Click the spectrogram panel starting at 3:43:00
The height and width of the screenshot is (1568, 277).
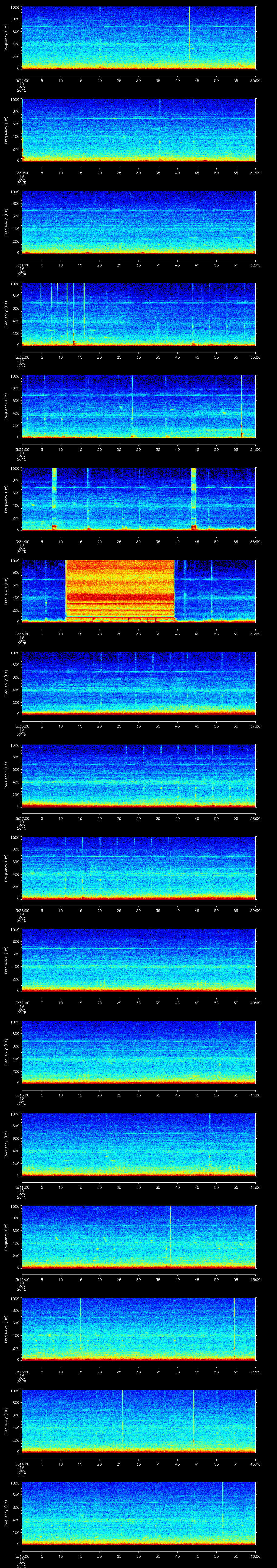tap(139, 1329)
